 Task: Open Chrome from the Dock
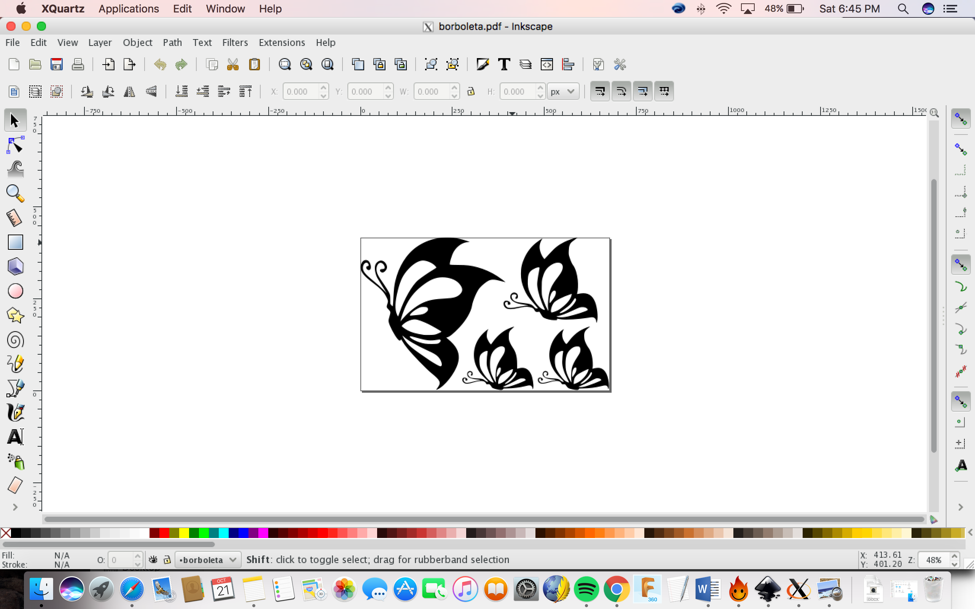tap(616, 588)
